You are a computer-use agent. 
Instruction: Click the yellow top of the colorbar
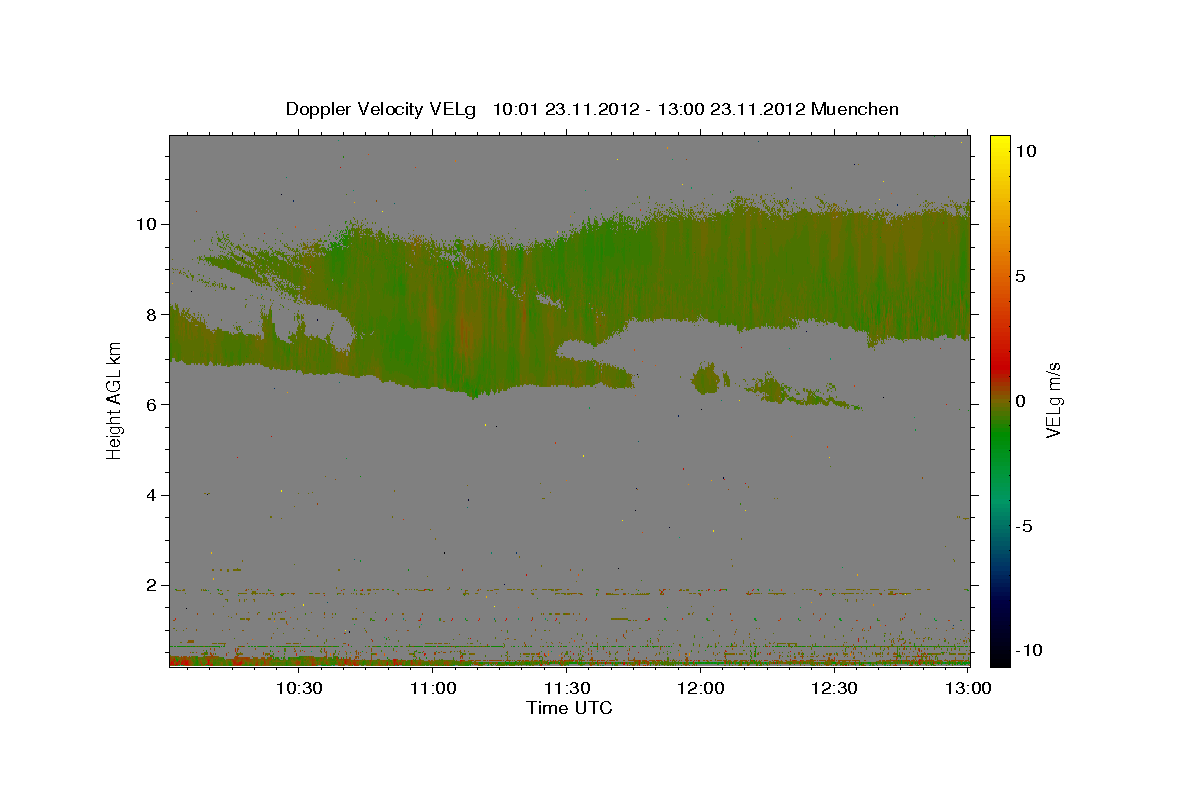coord(1000,145)
